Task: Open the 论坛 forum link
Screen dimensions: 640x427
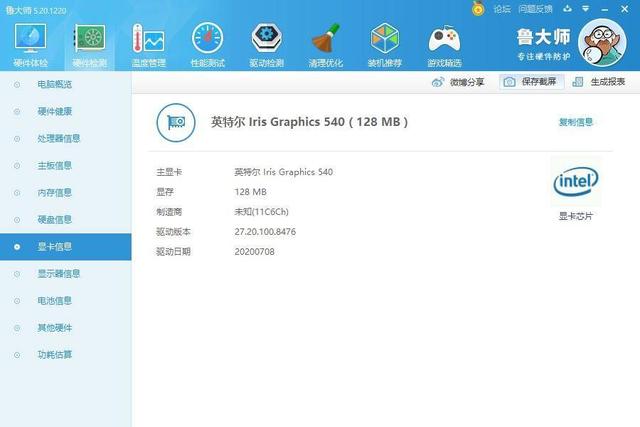Action: 502,9
